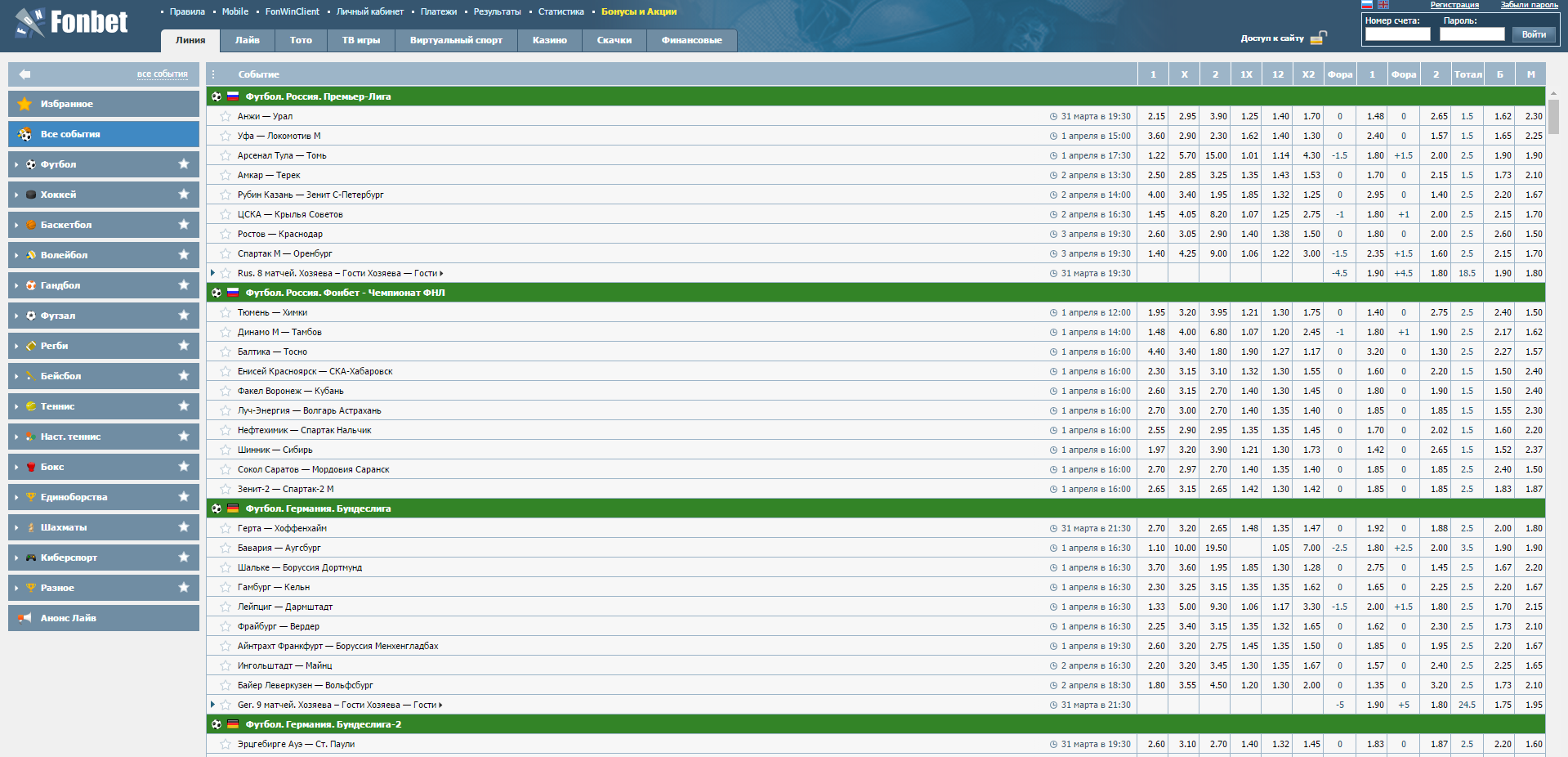Toggle favorite star for Лейпциг — Дармштадт
Screen dimensions: 1568x757
(x=226, y=607)
